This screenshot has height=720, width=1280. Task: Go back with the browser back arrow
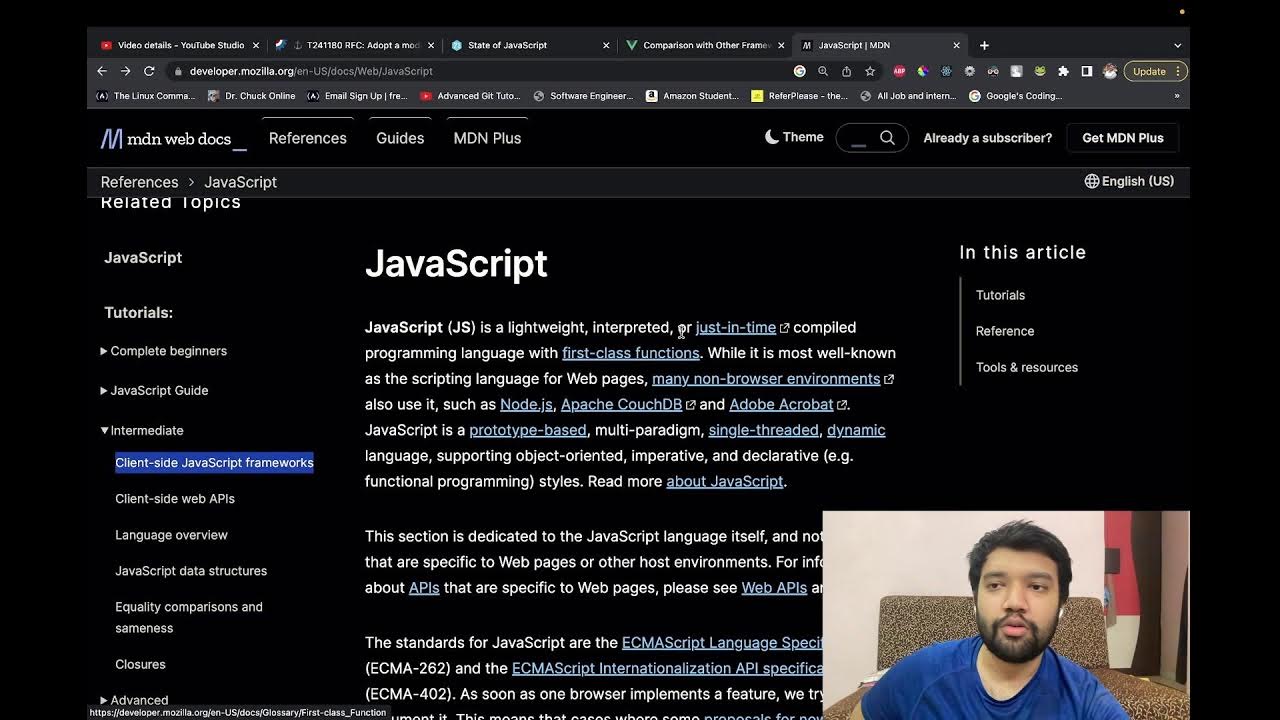click(x=102, y=71)
